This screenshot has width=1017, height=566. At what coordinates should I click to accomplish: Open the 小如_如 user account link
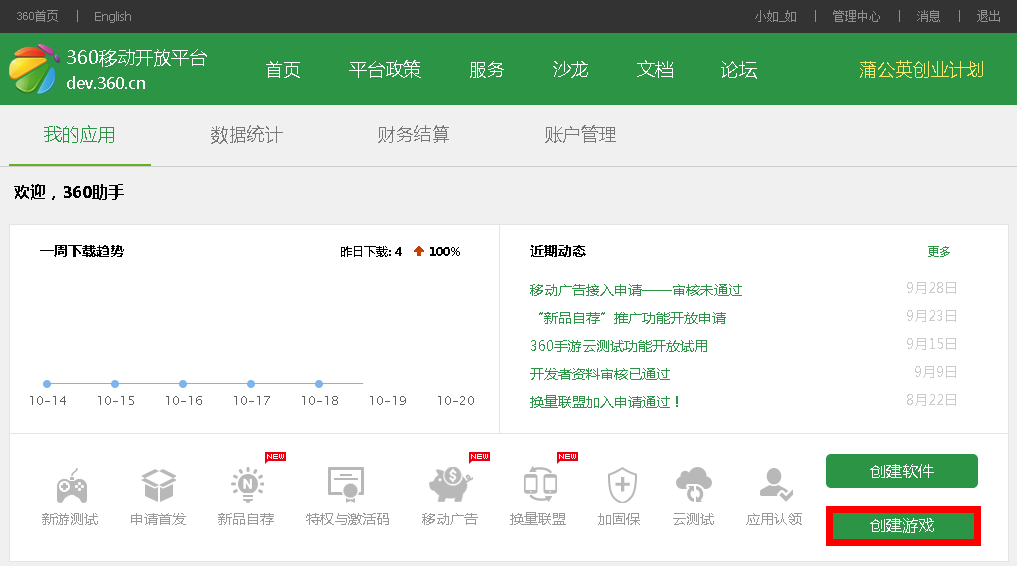[775, 16]
